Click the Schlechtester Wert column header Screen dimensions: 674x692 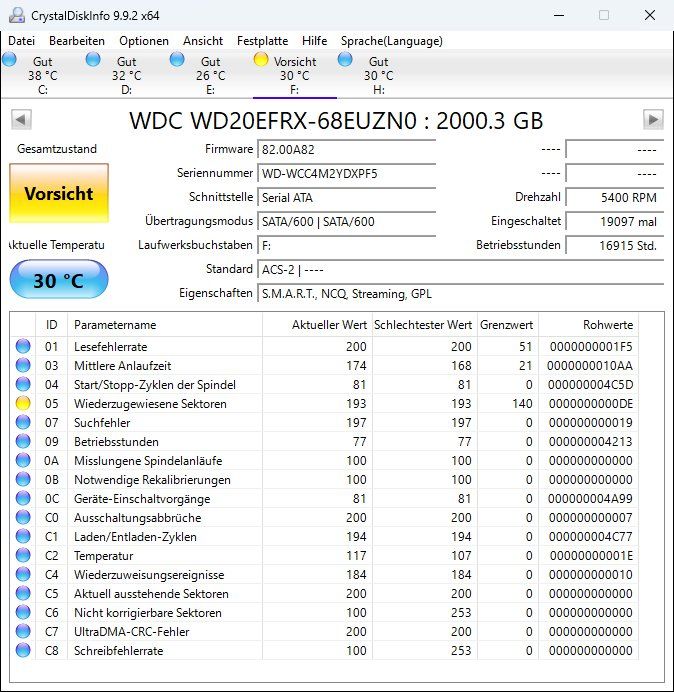[x=423, y=325]
